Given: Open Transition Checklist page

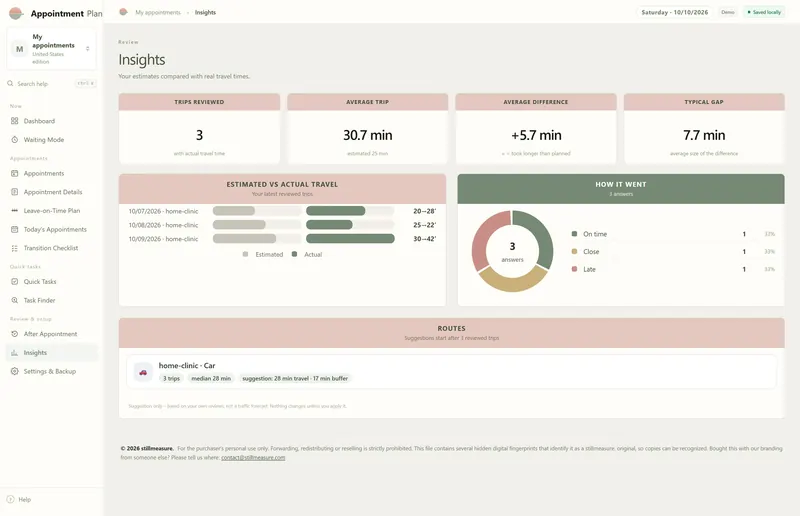Looking at the screenshot, I should 51,248.
